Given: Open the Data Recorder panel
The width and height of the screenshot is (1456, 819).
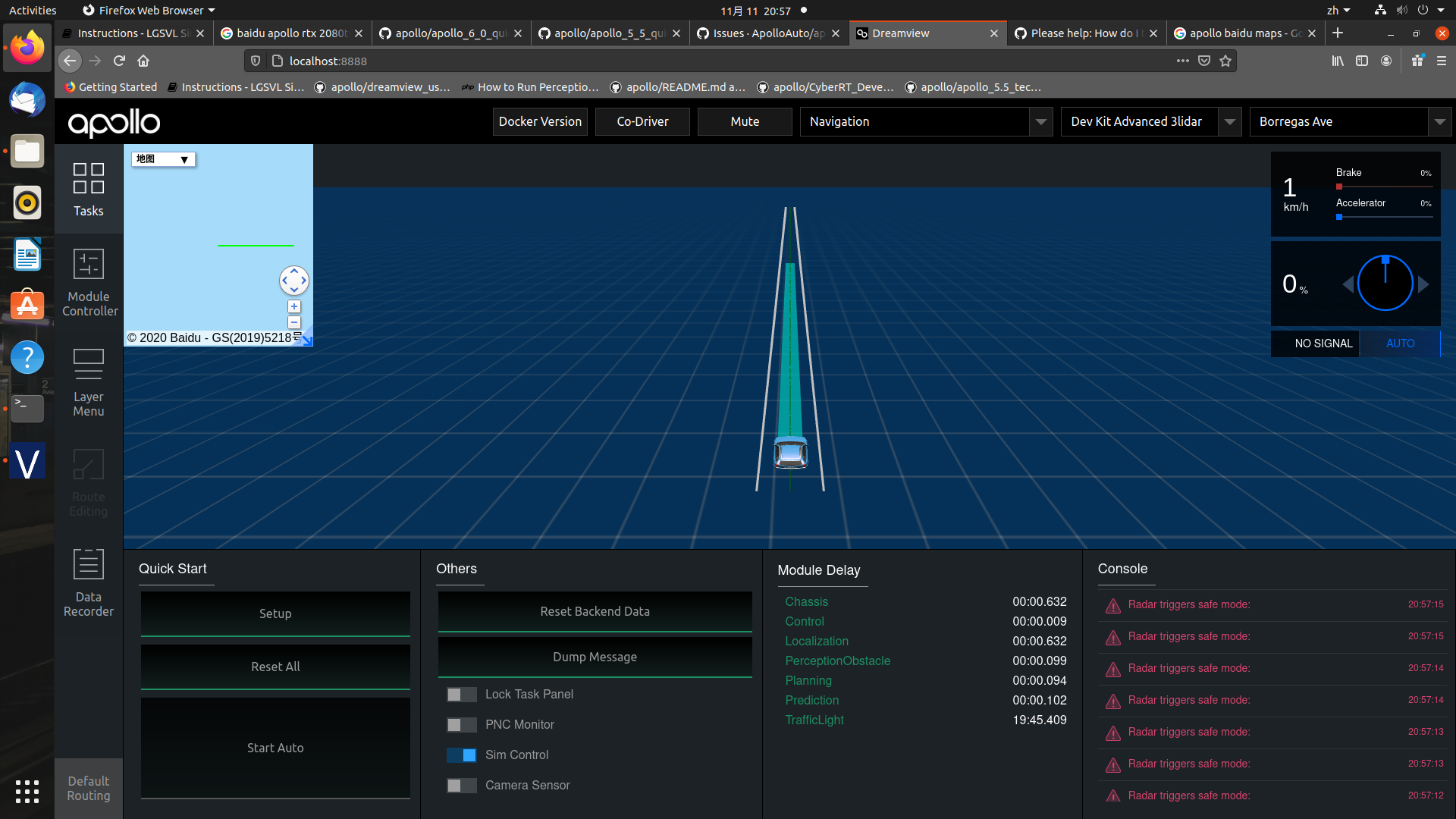Looking at the screenshot, I should point(89,582).
